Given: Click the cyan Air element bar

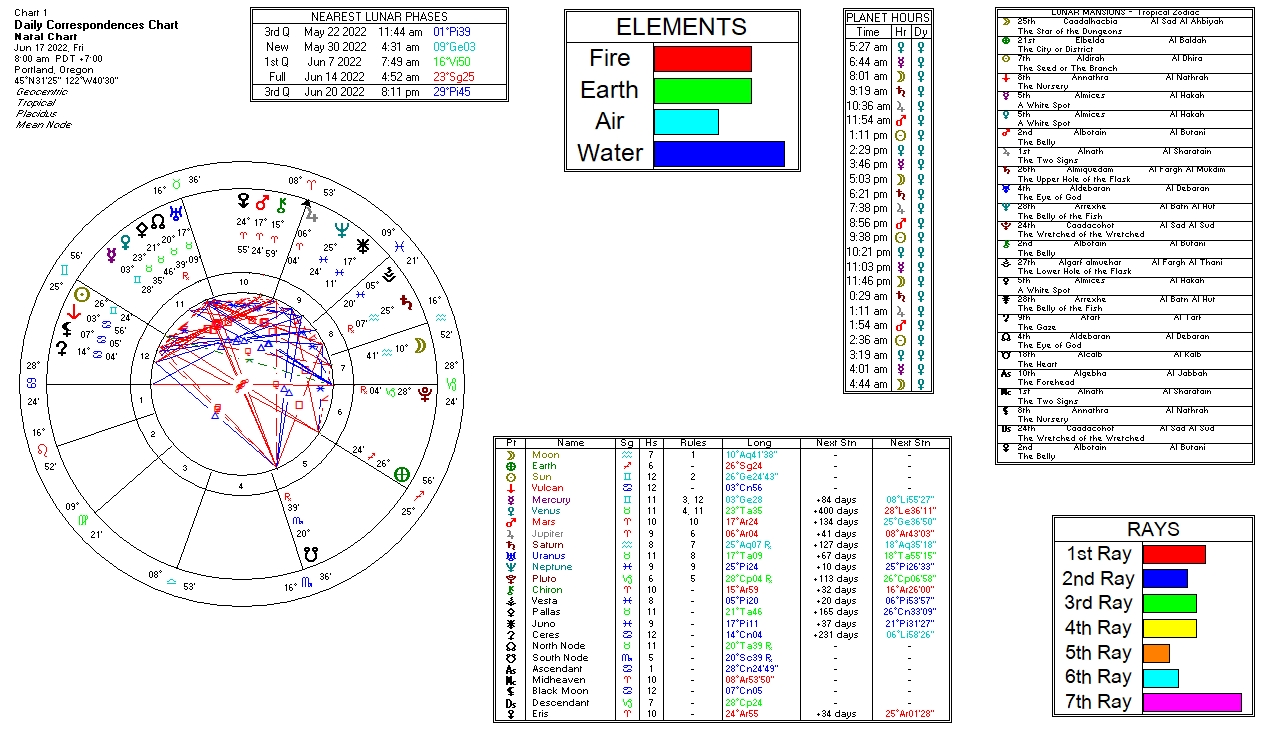Looking at the screenshot, I should pyautogui.click(x=686, y=122).
